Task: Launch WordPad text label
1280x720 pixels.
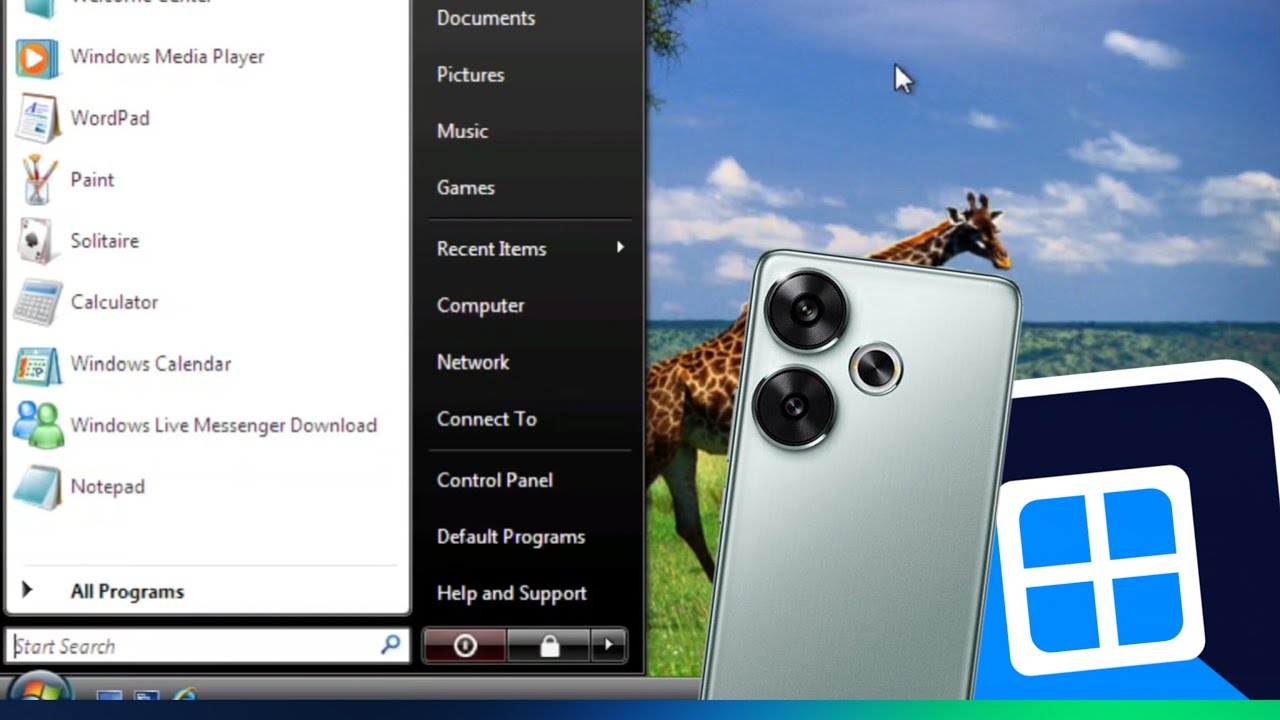Action: coord(110,118)
